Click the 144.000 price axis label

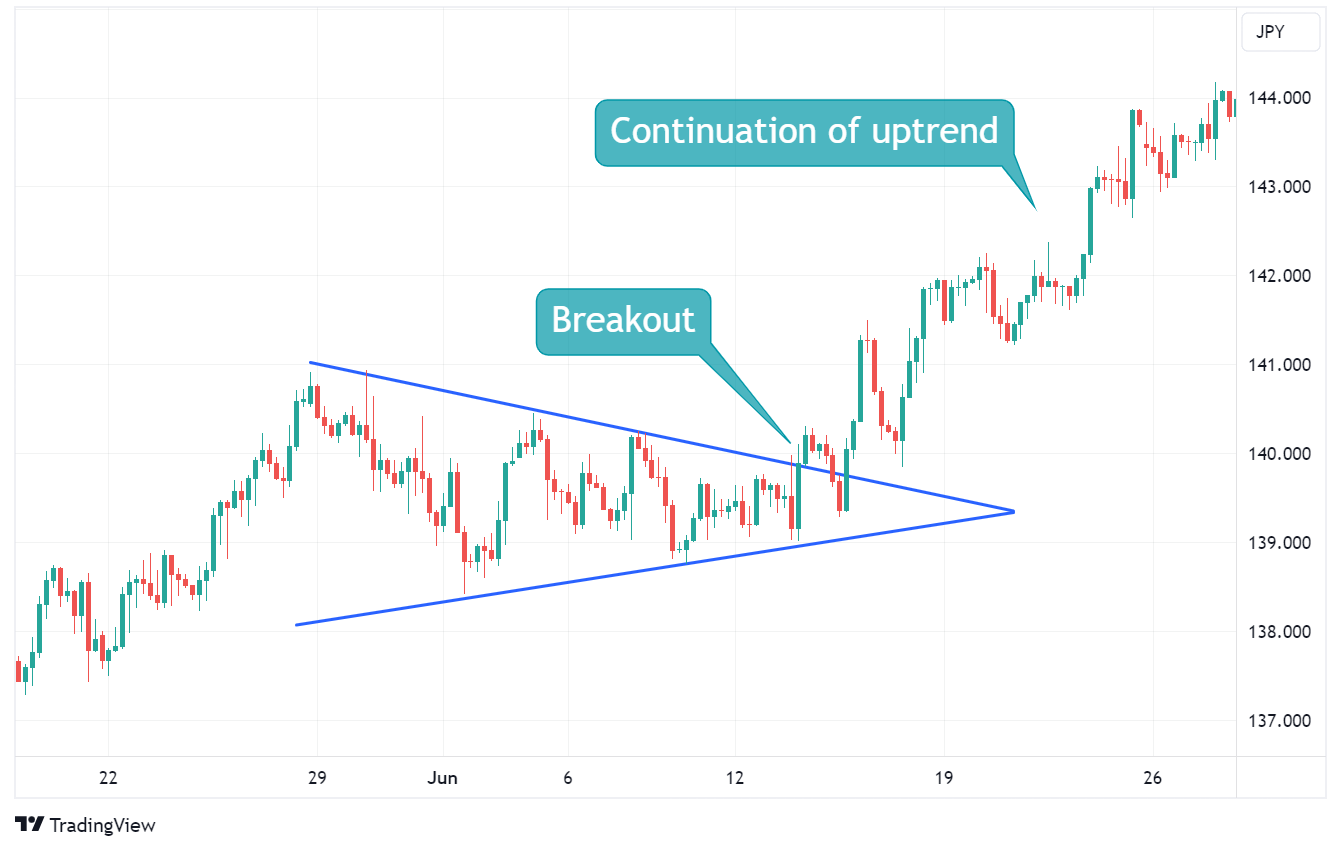(x=1281, y=98)
